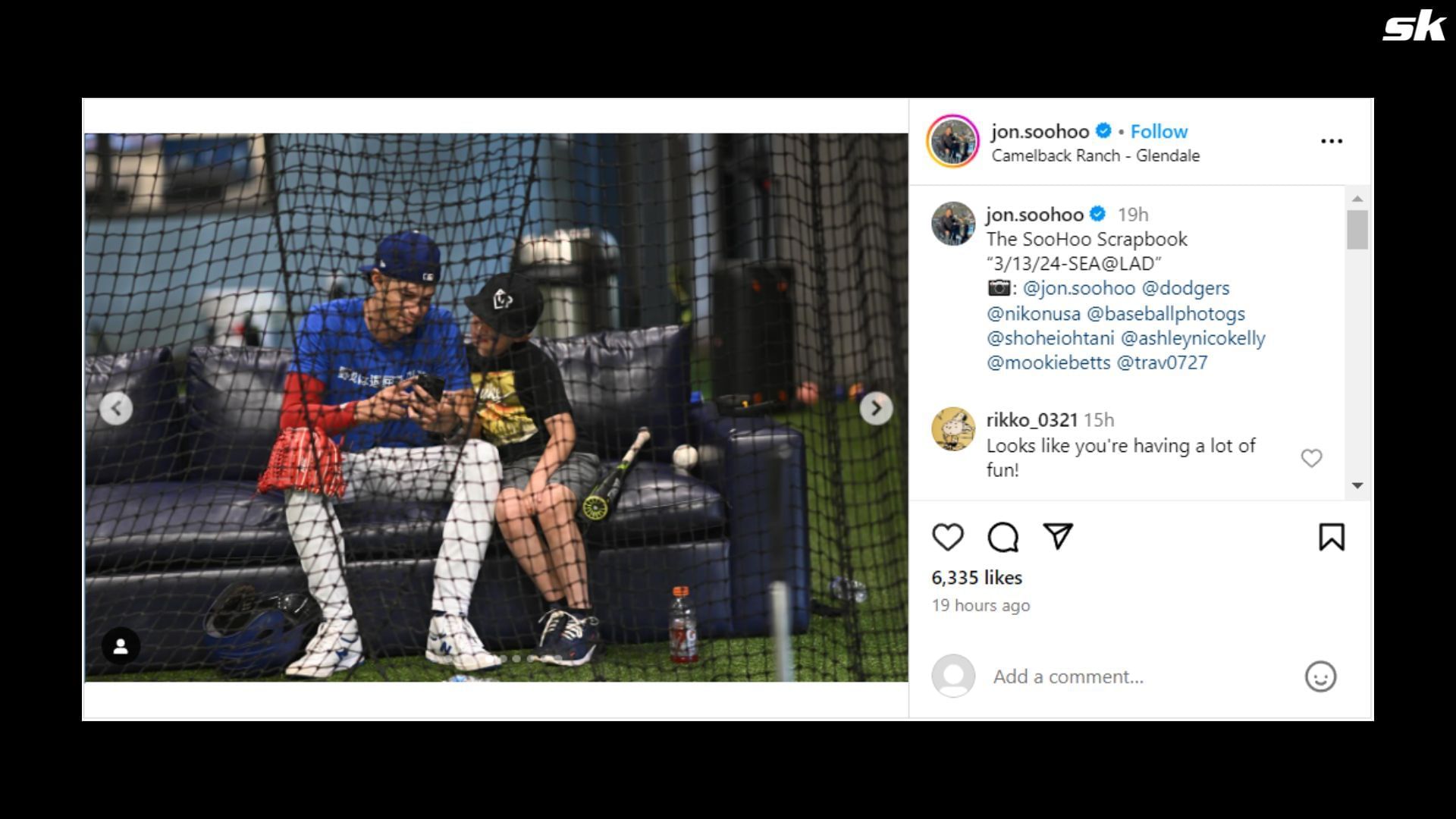Open the three-dot more options menu

pos(1332,141)
